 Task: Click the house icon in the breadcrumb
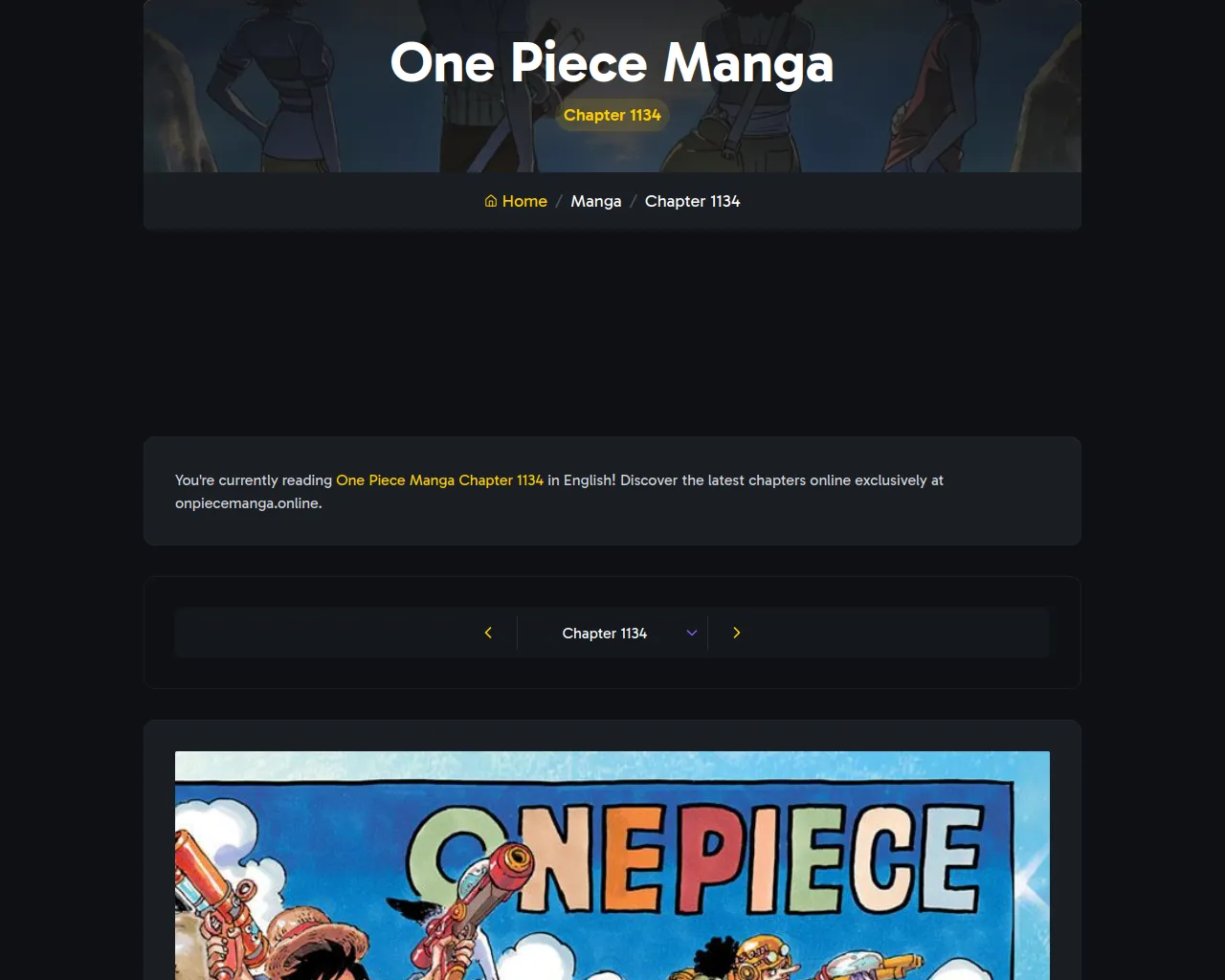point(491,201)
